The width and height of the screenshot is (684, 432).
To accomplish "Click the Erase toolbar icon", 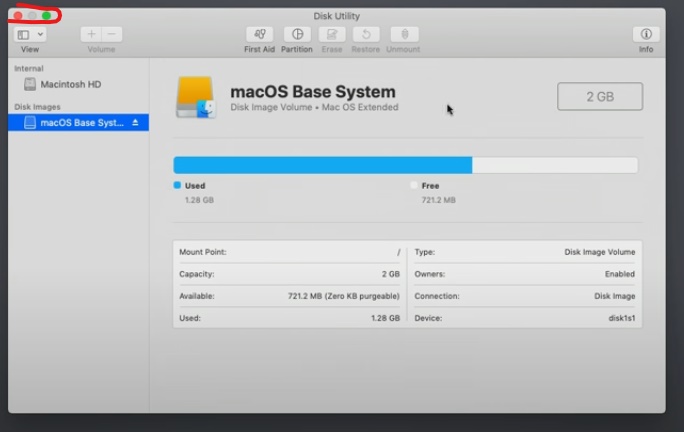I will coord(332,34).
